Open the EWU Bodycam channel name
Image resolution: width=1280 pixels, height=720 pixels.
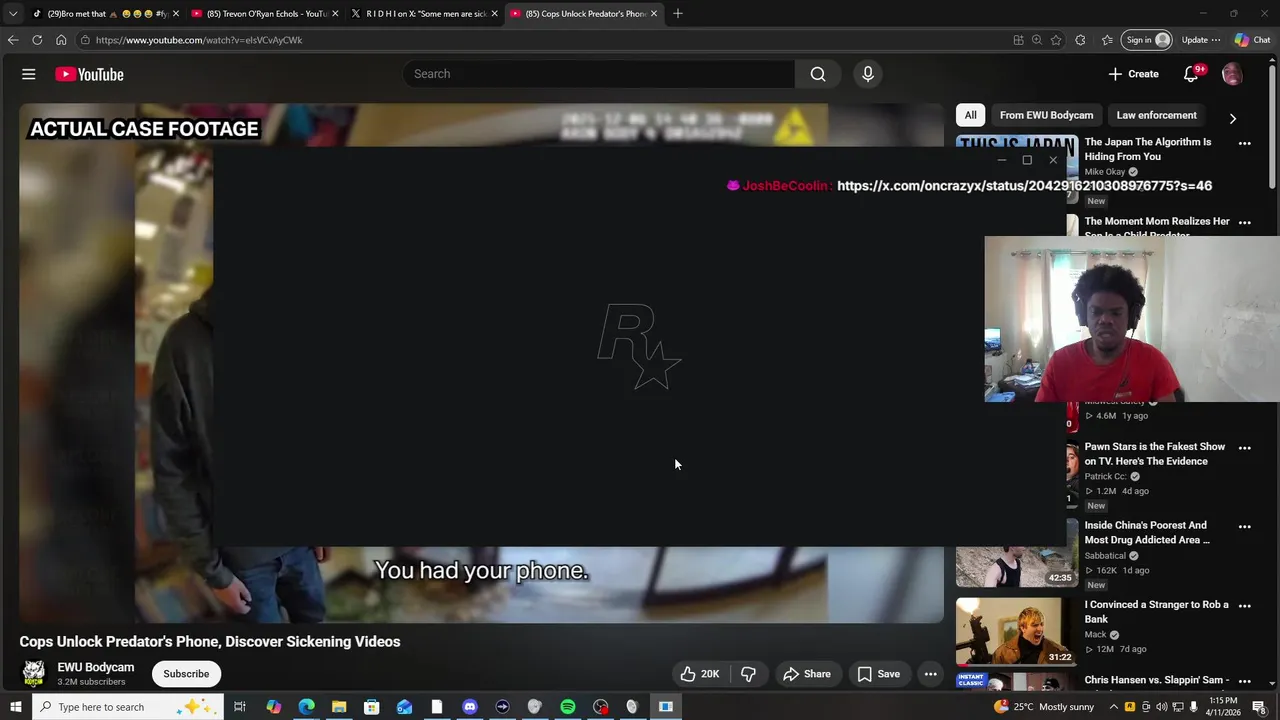click(x=96, y=667)
